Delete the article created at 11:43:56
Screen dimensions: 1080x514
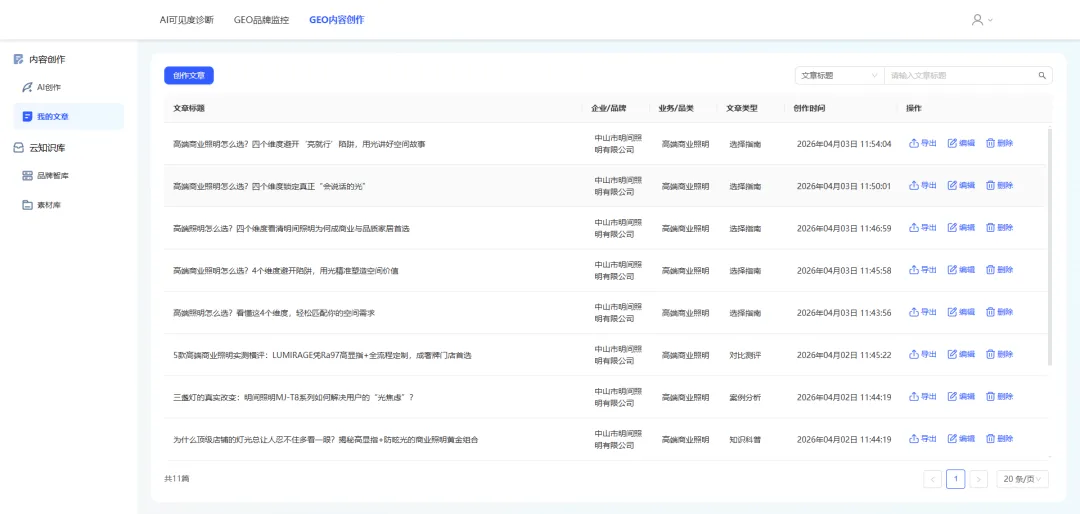click(999, 312)
